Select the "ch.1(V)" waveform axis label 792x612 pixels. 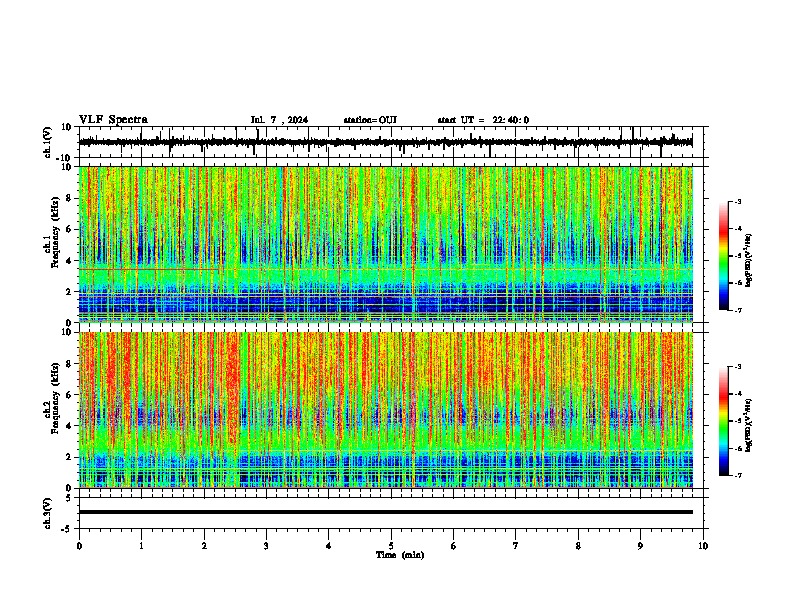[48, 142]
